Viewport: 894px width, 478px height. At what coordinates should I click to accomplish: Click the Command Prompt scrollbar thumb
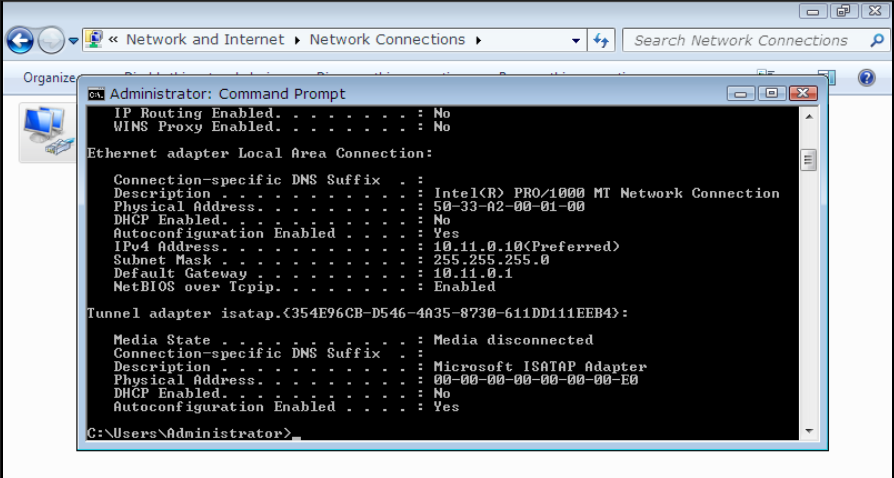(808, 159)
